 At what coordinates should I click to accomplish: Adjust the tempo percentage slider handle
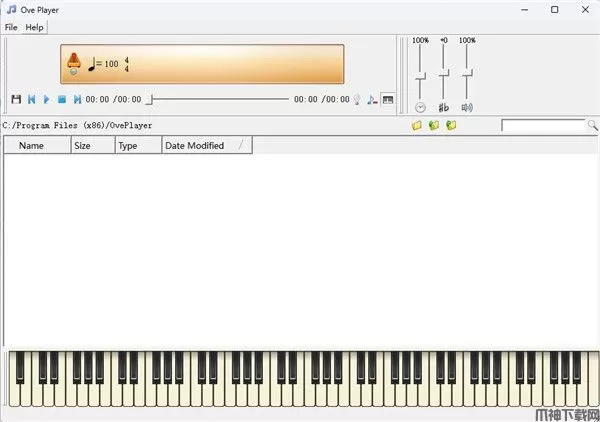420,76
